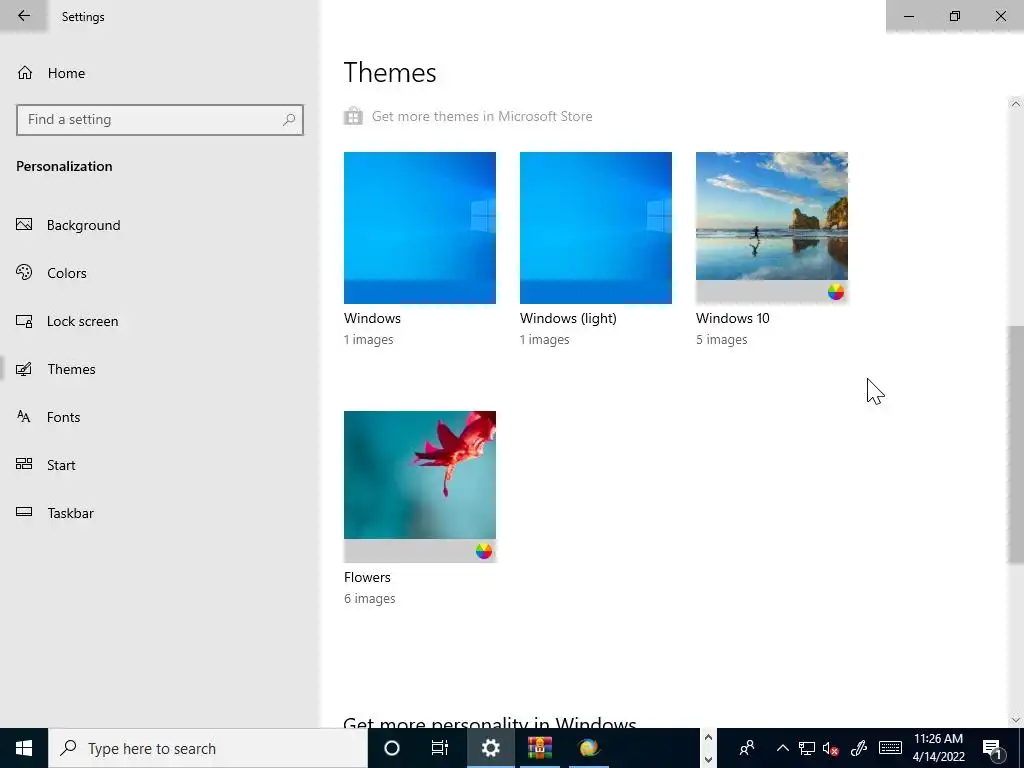
Task: Apply the Windows (light) theme
Action: click(x=596, y=227)
